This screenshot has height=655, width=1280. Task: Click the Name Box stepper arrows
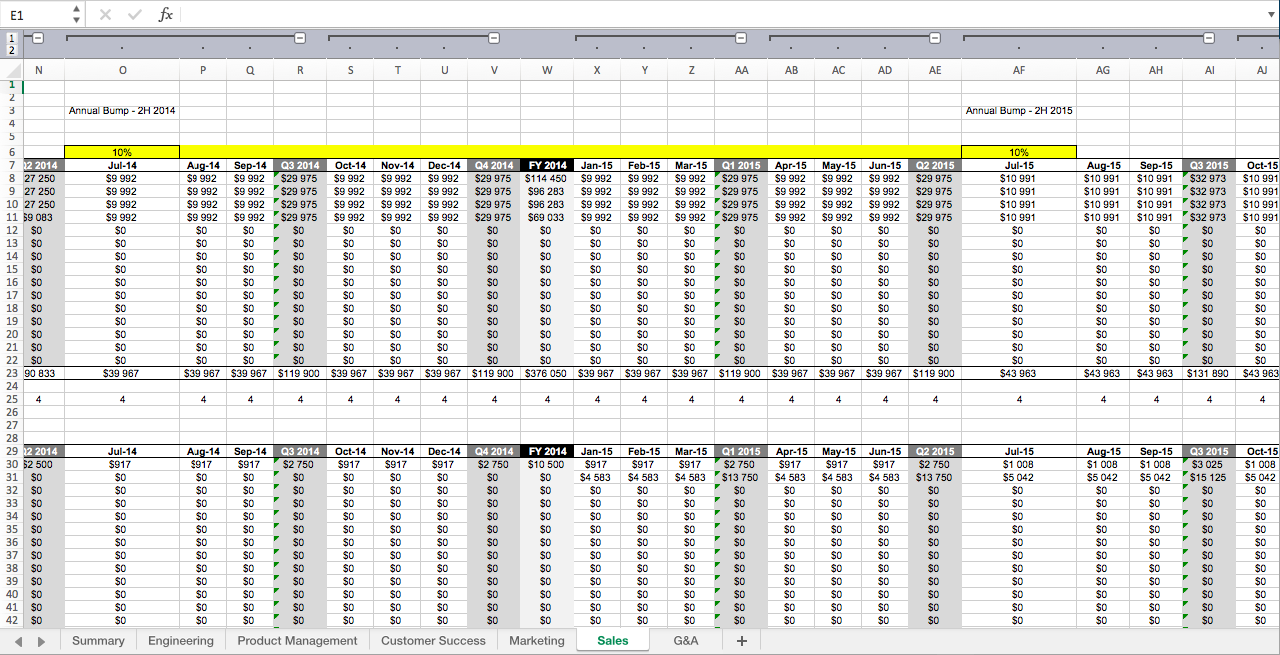click(77, 15)
